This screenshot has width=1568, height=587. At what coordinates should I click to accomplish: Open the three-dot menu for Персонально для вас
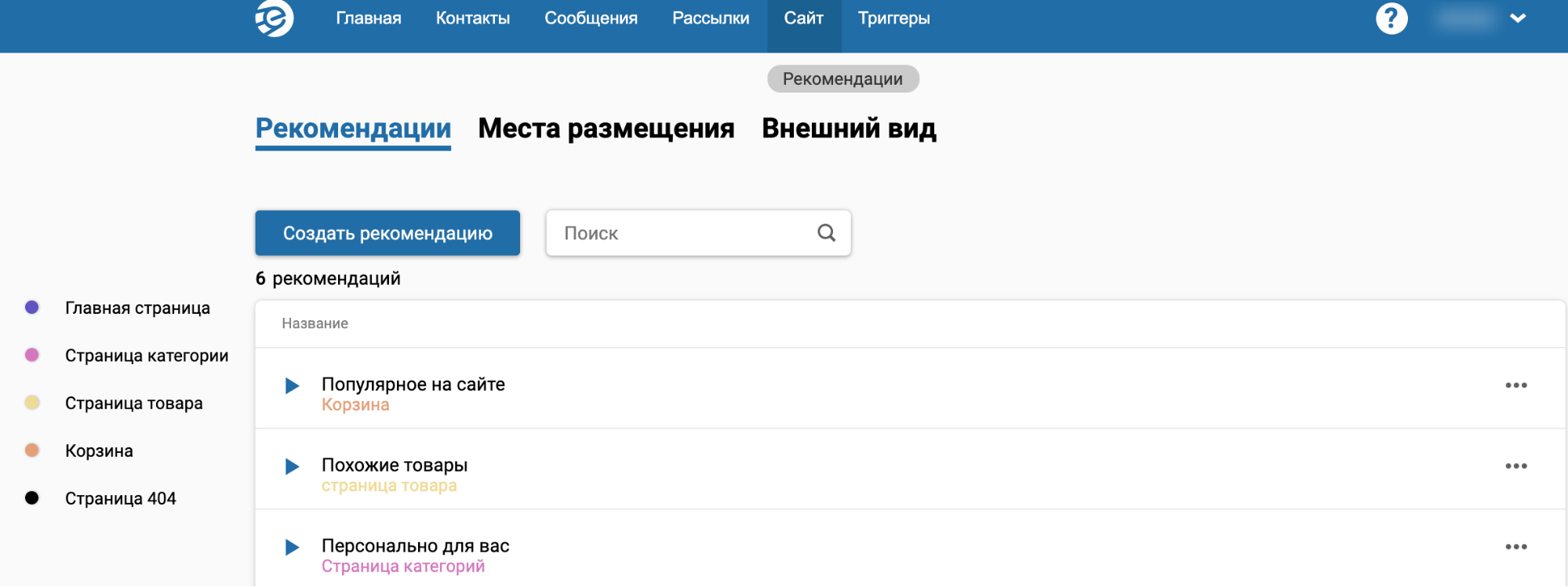(x=1516, y=547)
